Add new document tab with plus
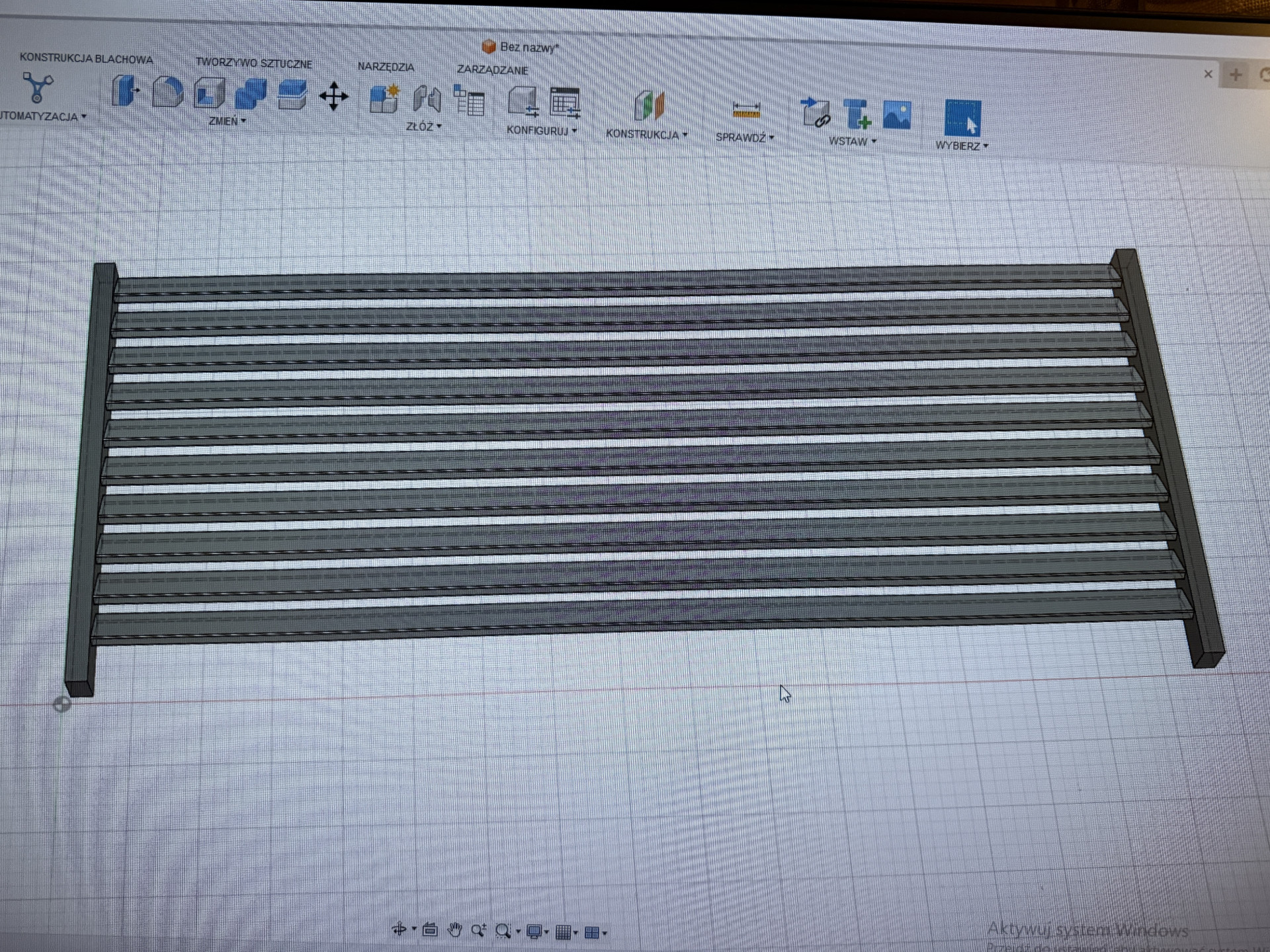 [1235, 75]
